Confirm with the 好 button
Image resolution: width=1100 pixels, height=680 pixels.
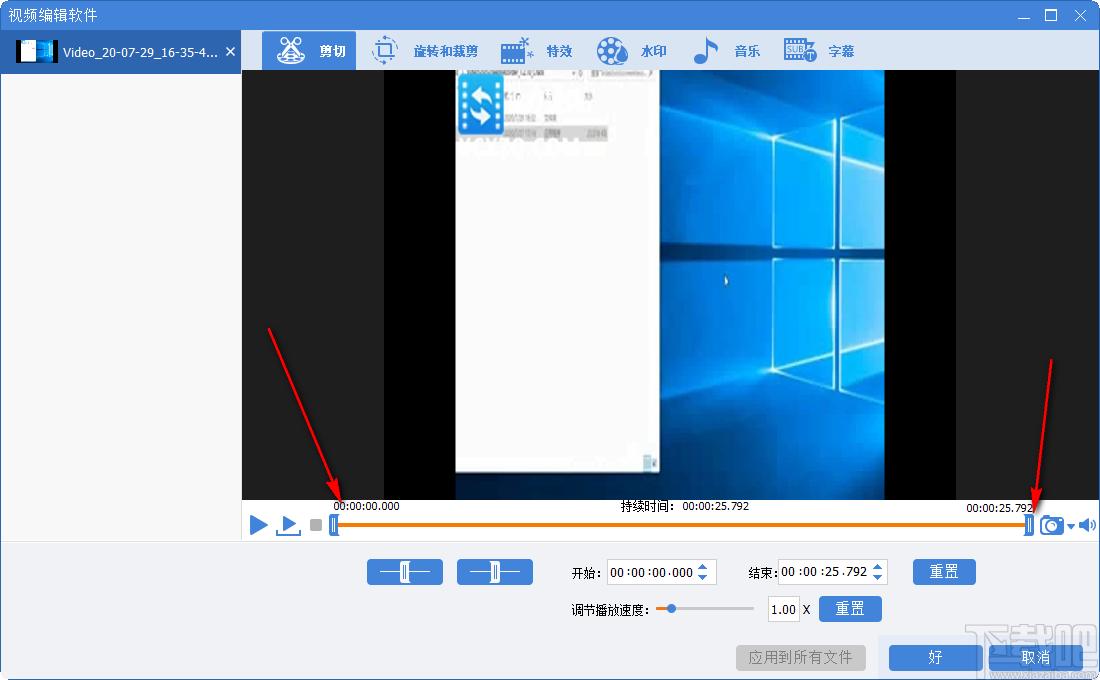pos(934,658)
